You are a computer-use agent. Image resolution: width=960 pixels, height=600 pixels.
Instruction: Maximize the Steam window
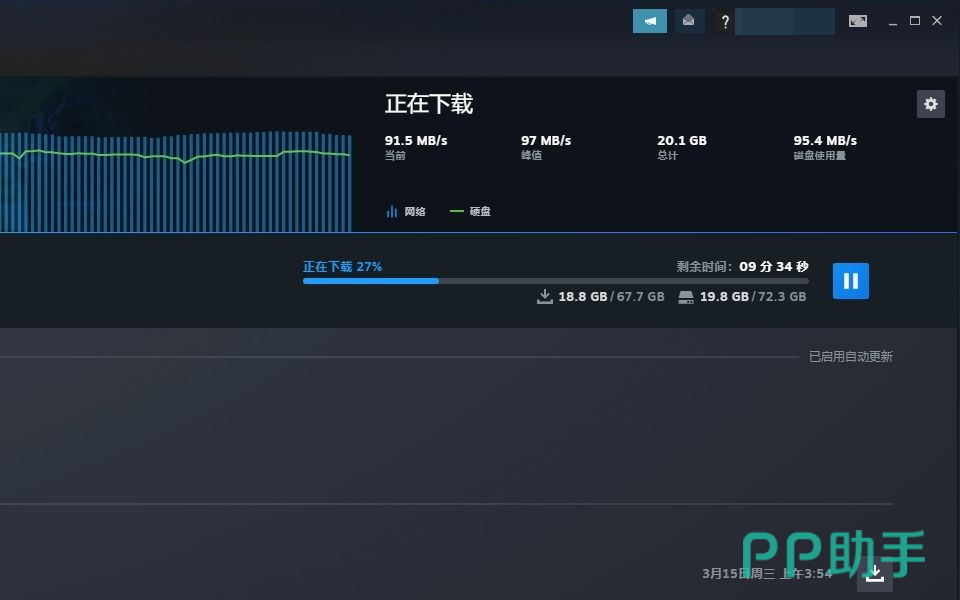(914, 21)
